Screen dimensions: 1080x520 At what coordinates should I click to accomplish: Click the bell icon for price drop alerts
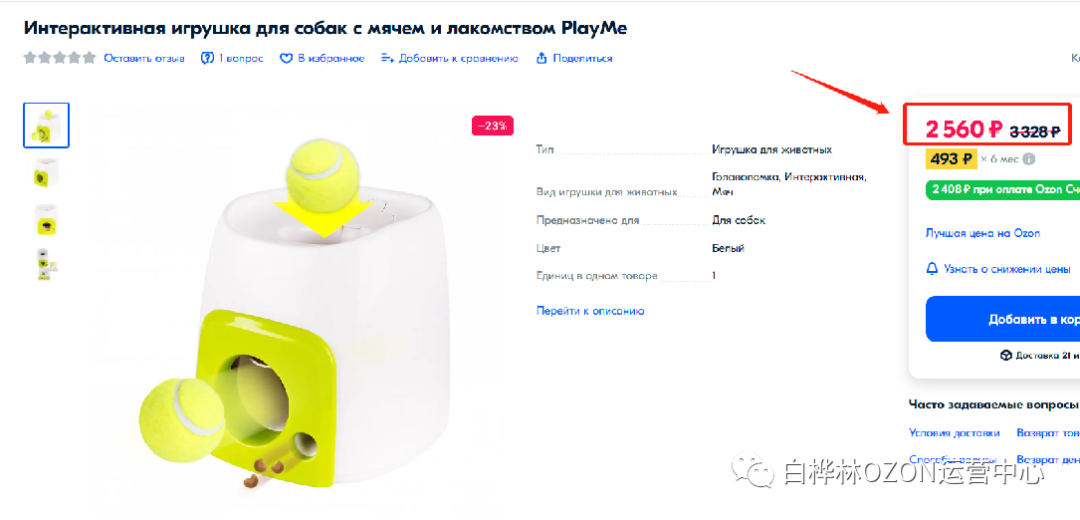[x=932, y=269]
